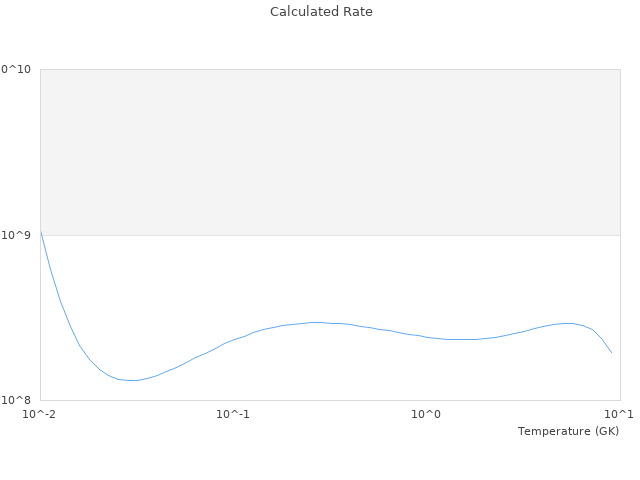Click the 10^0 x-axis tick label
Screen dimensions: 640x480
[x=426, y=414]
